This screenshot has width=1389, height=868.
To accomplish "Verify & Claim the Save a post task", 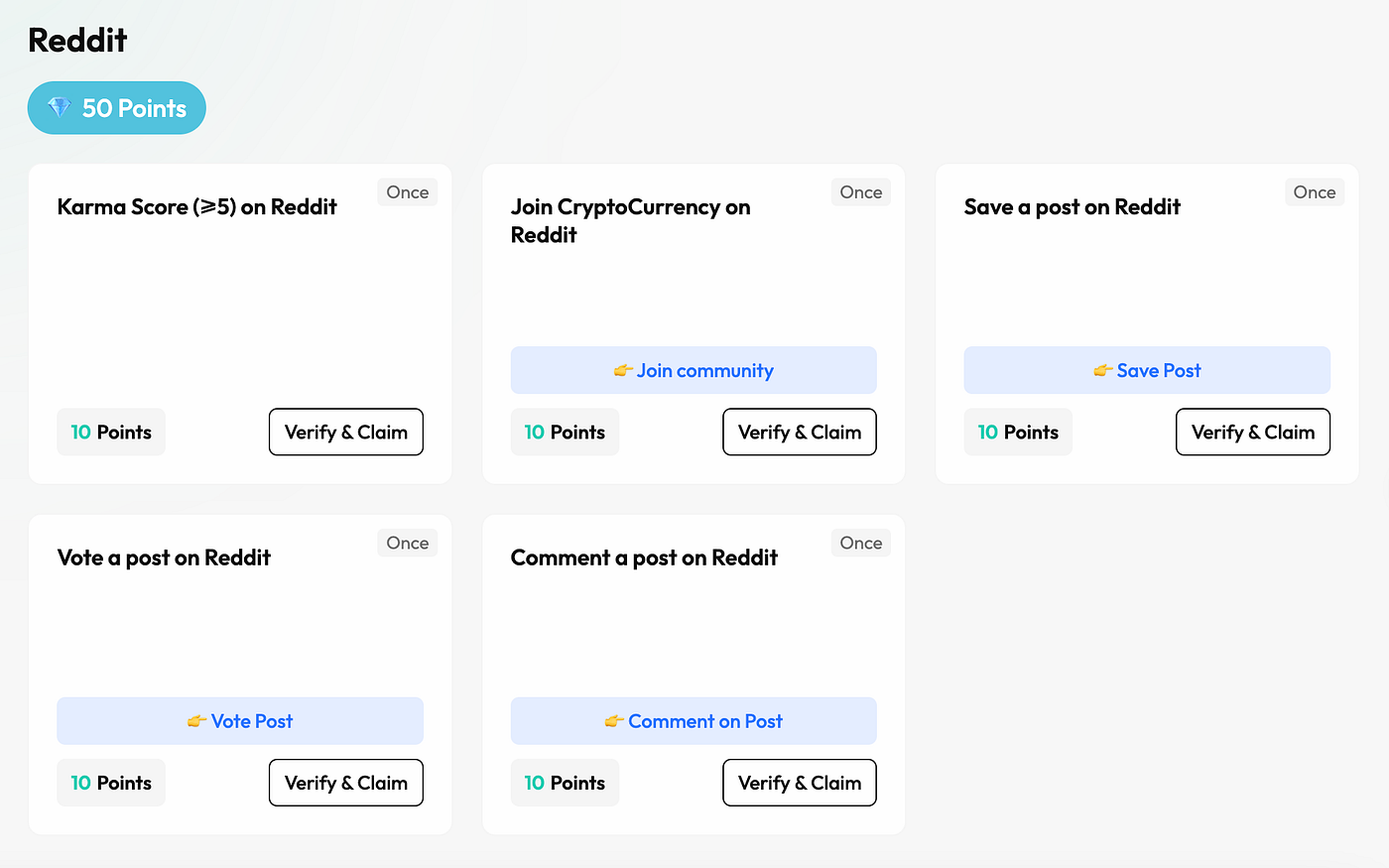I will (x=1252, y=433).
